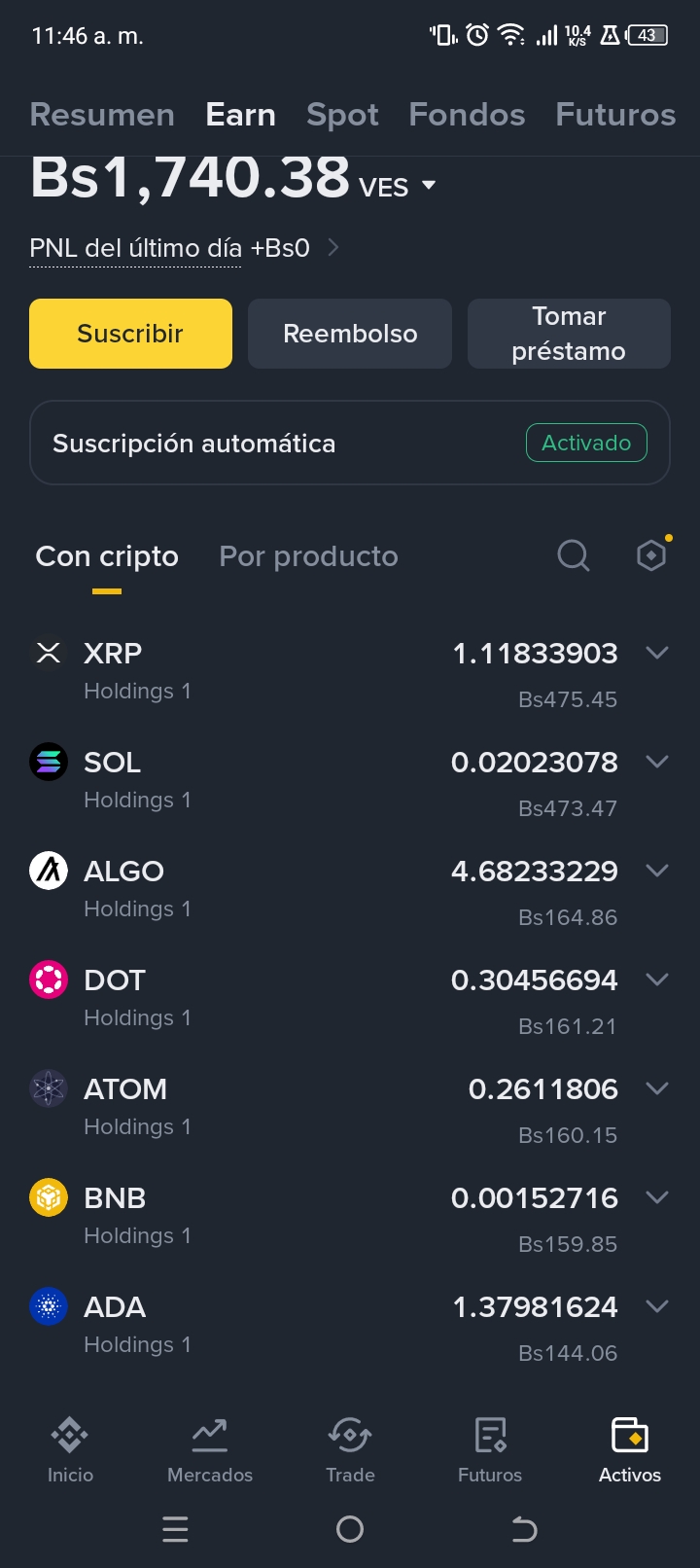Expand the XRP holdings chevron

tap(657, 653)
